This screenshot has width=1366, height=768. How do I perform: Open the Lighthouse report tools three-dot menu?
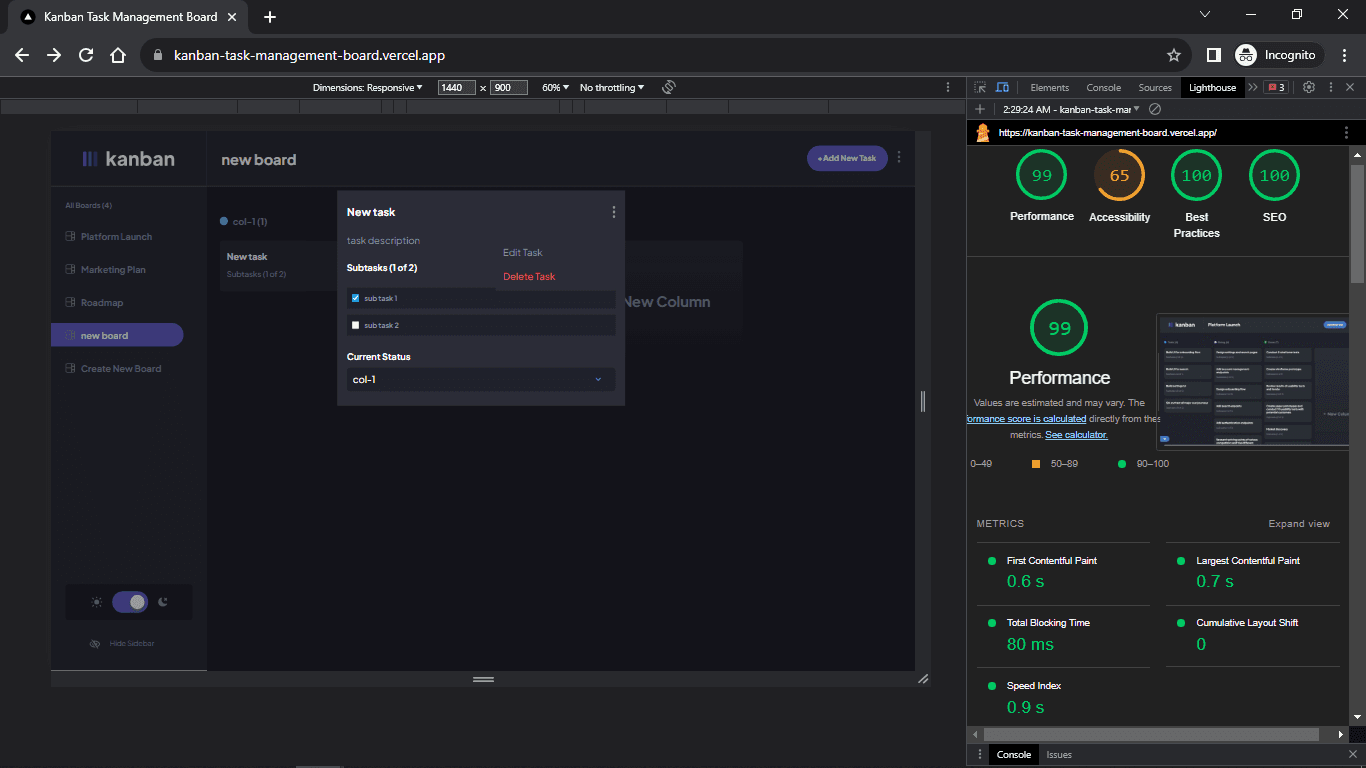[x=1346, y=132]
